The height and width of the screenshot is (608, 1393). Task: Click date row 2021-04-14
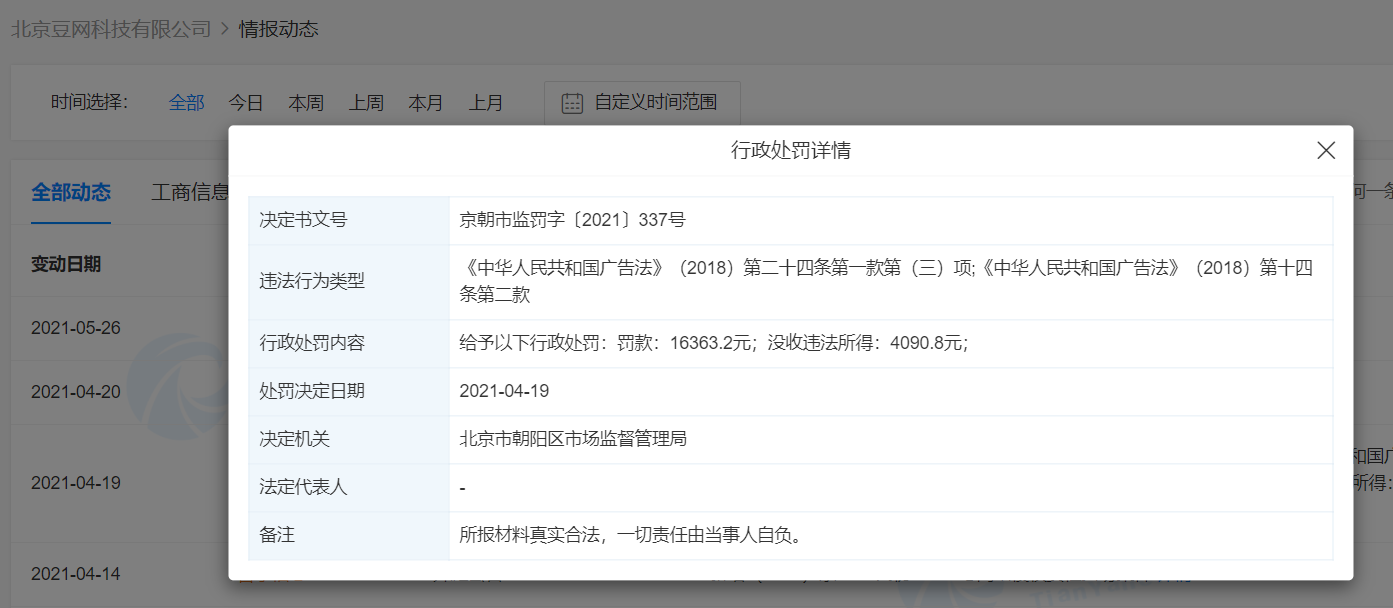pos(76,574)
